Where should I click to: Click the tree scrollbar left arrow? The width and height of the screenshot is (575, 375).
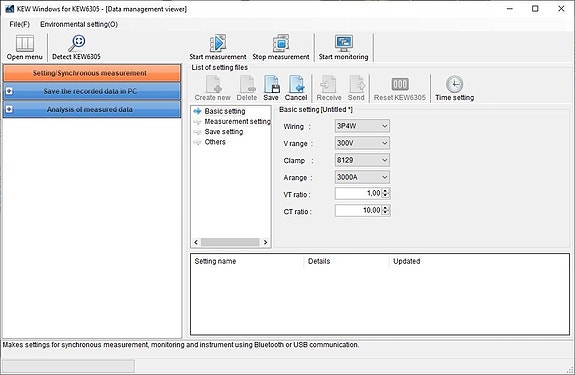(196, 242)
